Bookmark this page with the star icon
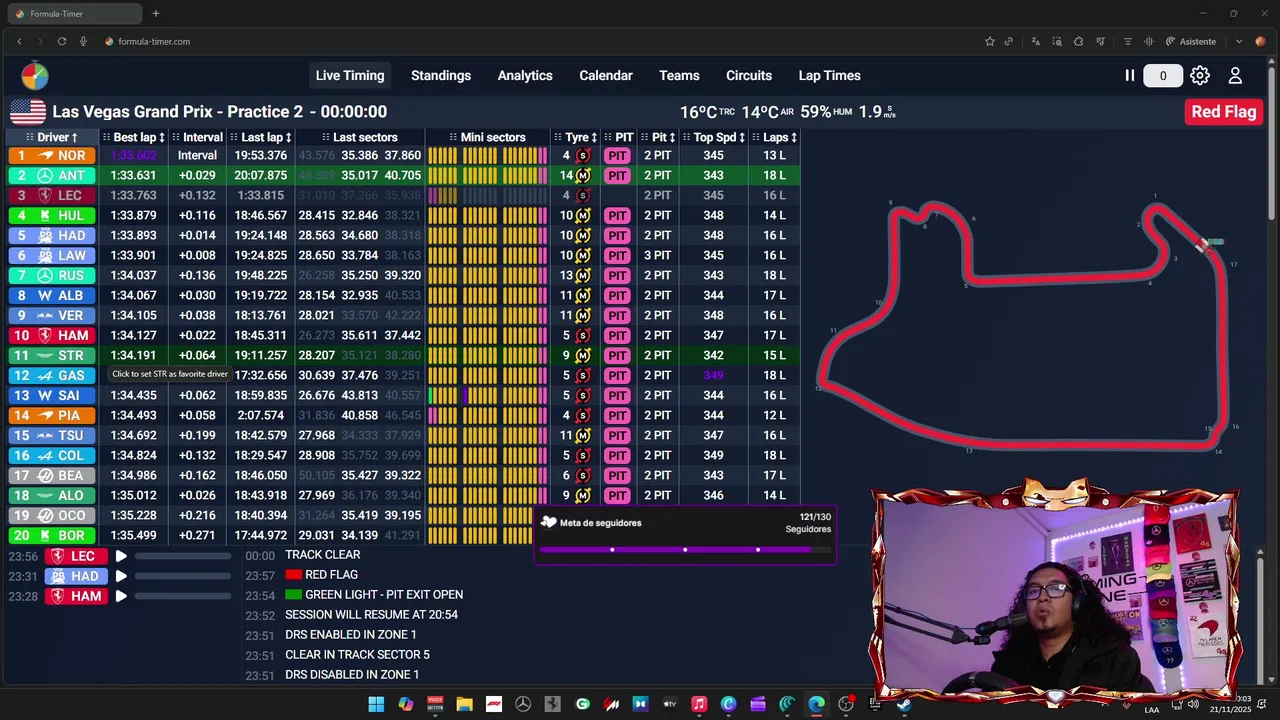Screen dimensions: 1280x720 coord(990,41)
